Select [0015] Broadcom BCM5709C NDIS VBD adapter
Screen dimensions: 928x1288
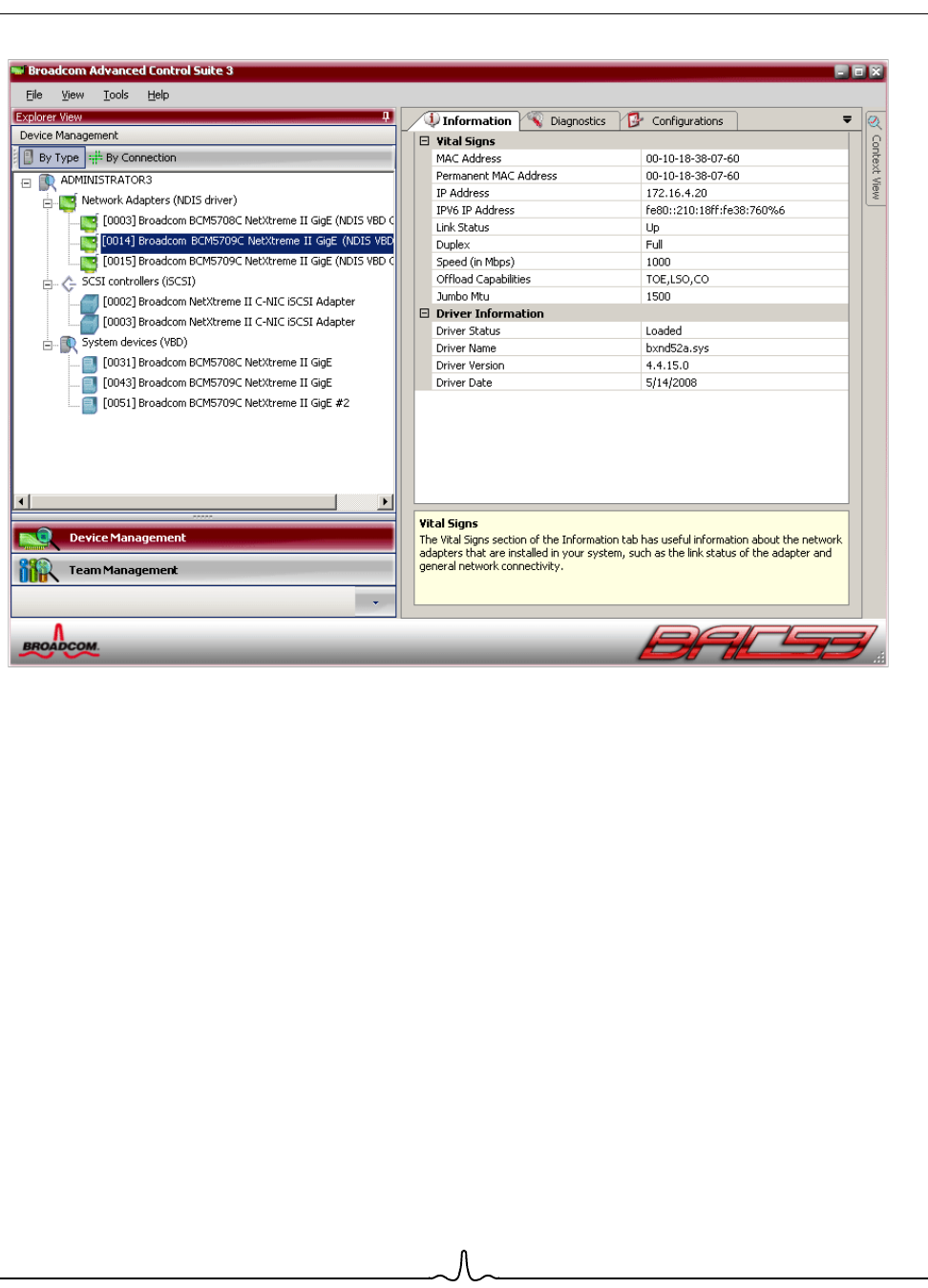click(x=248, y=261)
